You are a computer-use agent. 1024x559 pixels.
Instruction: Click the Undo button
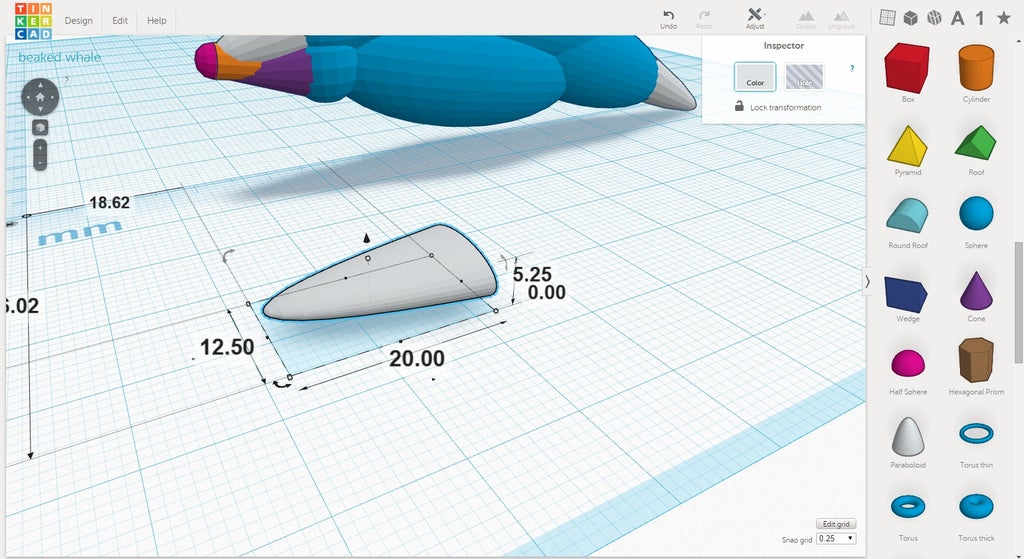click(x=668, y=19)
